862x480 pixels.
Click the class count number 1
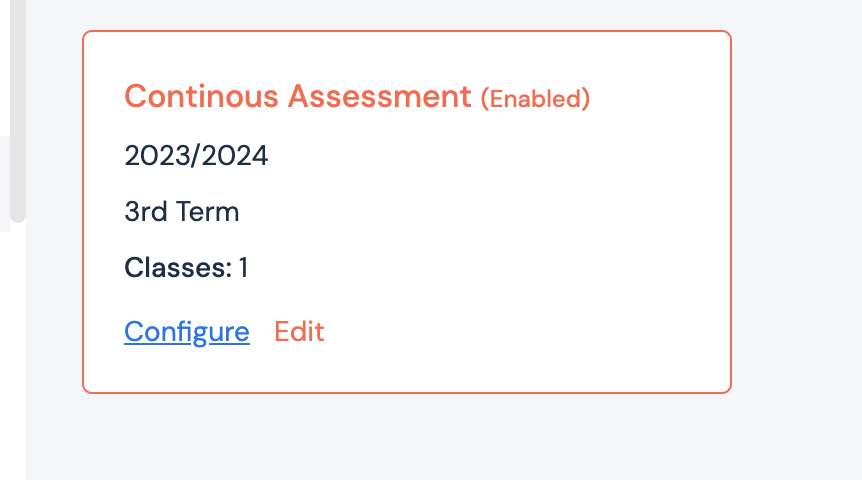(x=243, y=268)
